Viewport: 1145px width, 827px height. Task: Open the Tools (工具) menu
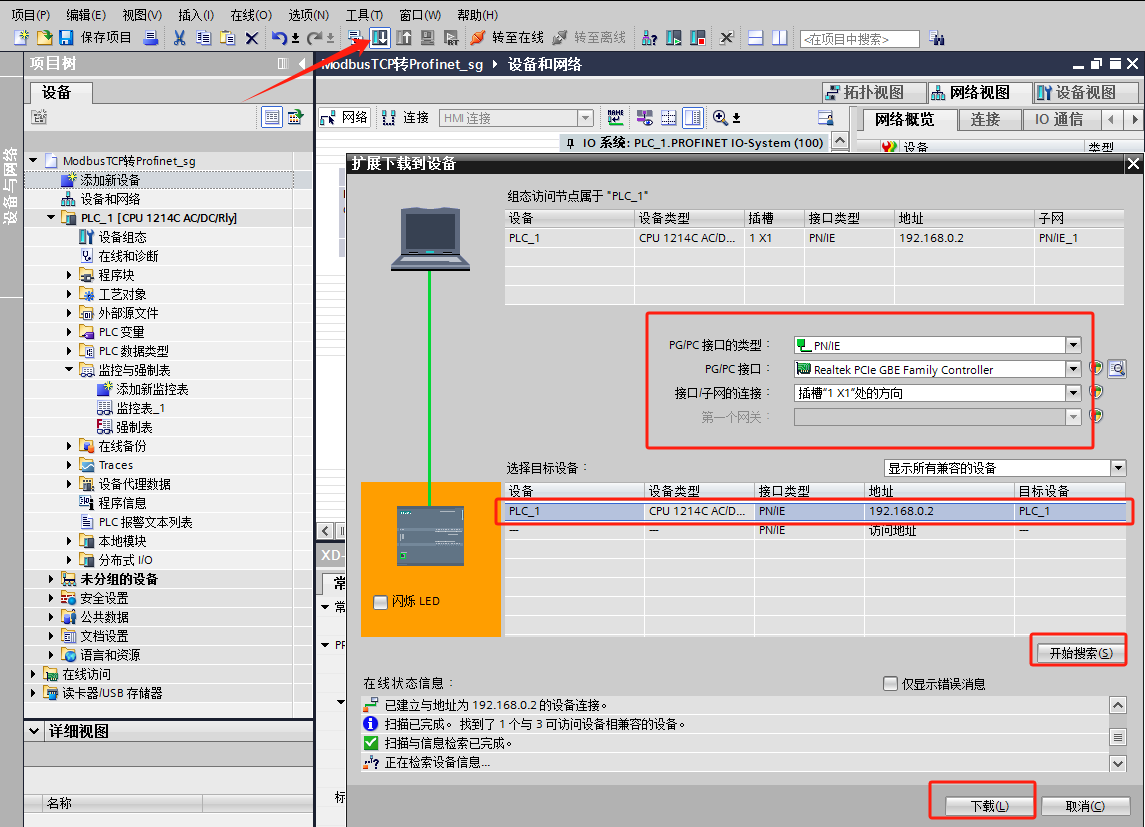(x=364, y=15)
